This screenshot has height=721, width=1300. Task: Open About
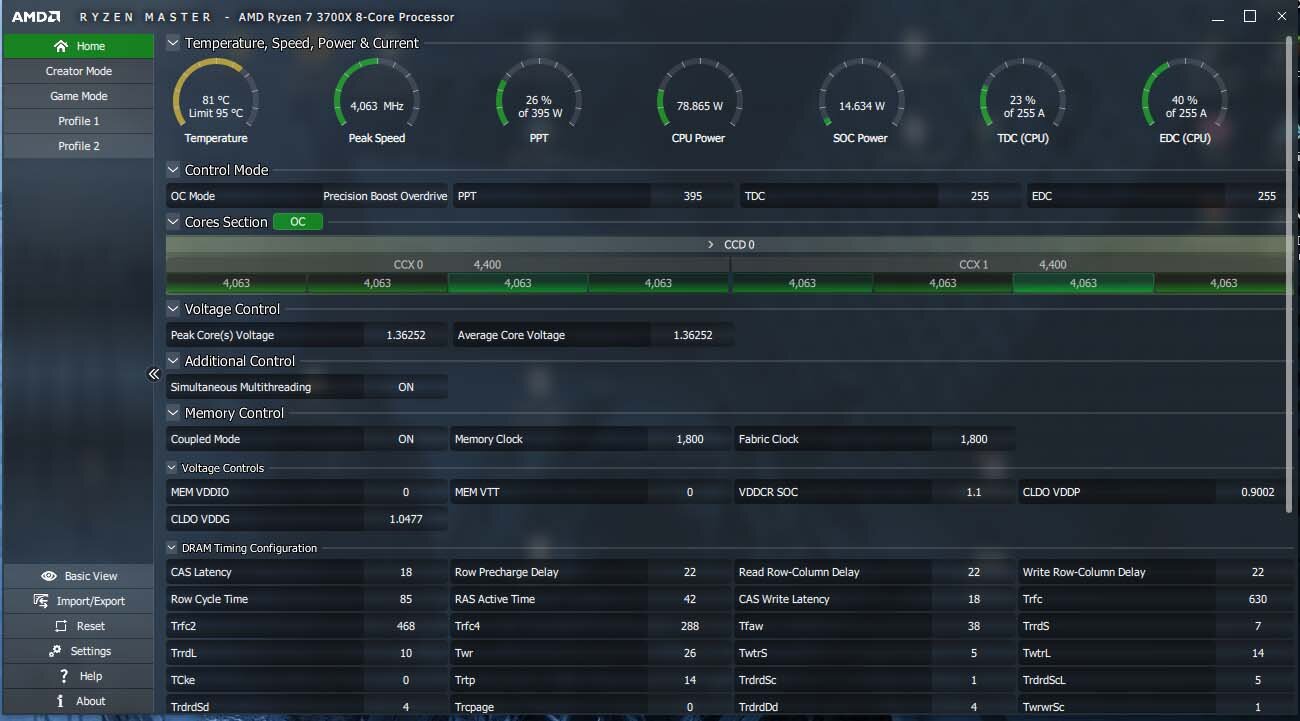tap(78, 701)
